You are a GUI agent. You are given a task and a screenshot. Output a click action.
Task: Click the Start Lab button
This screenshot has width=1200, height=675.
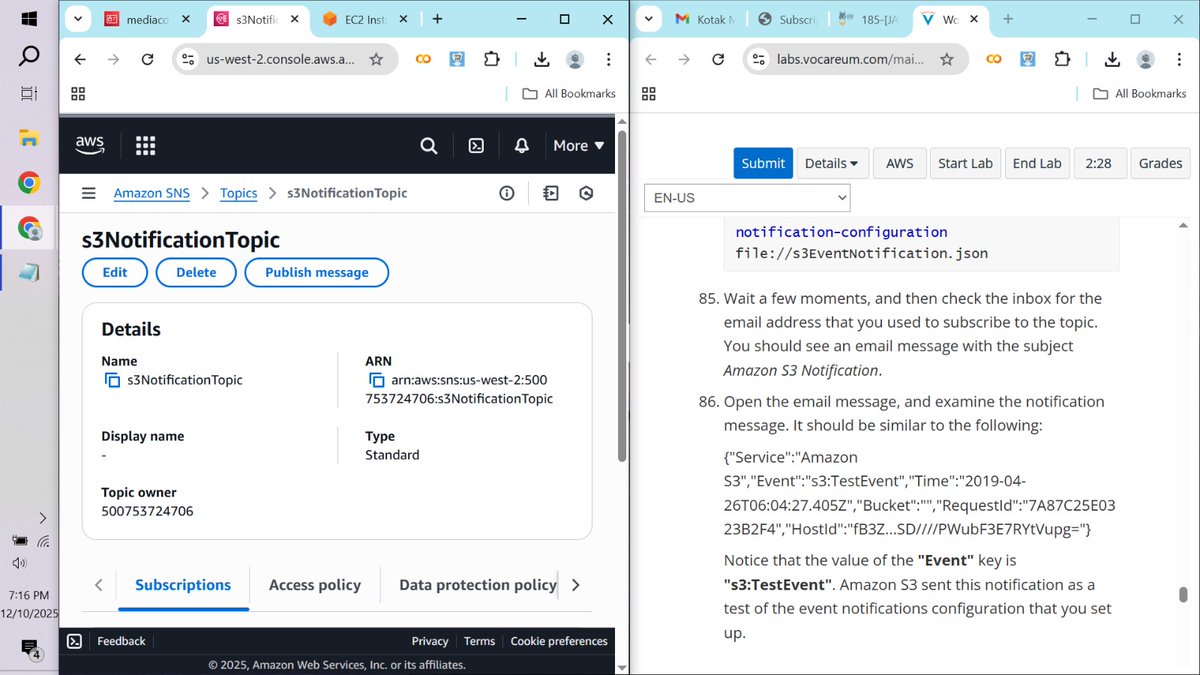pyautogui.click(x=965, y=163)
